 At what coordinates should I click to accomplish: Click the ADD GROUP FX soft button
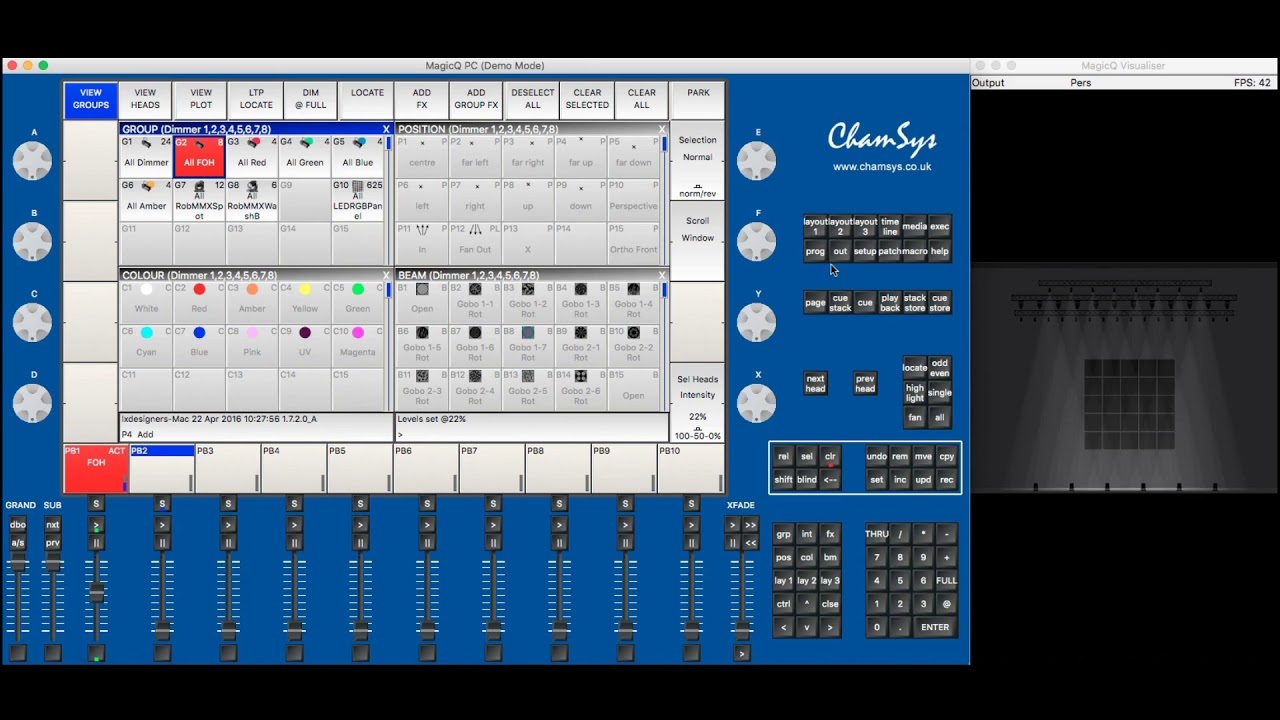tap(476, 99)
